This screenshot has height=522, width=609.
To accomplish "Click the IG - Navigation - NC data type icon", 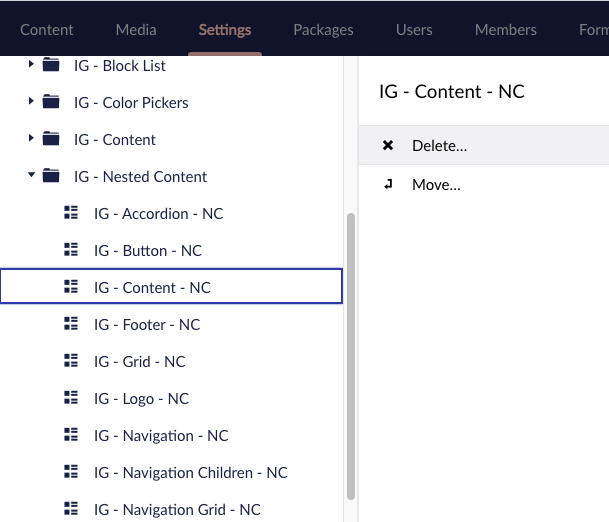I will tap(71, 435).
